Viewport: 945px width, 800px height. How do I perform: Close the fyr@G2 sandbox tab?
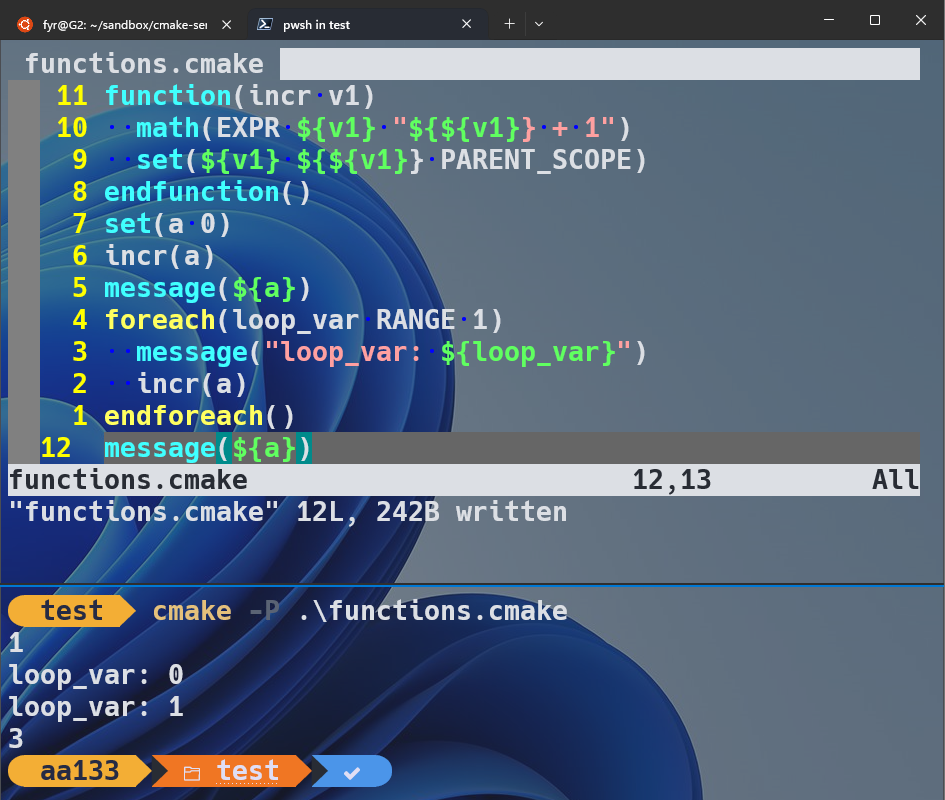(x=227, y=25)
